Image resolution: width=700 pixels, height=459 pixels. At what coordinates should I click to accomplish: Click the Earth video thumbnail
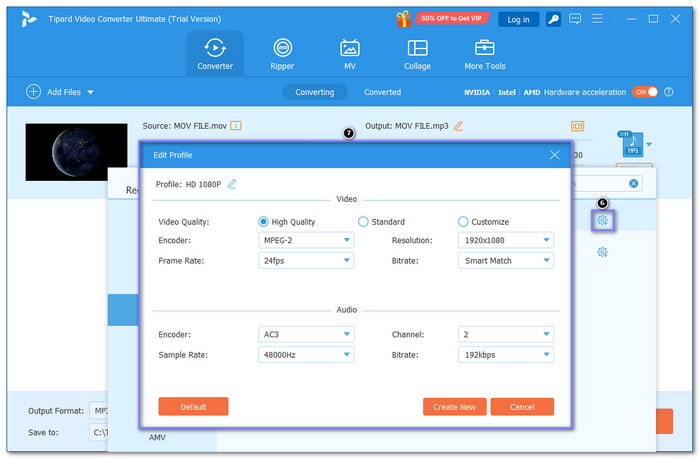(x=76, y=152)
